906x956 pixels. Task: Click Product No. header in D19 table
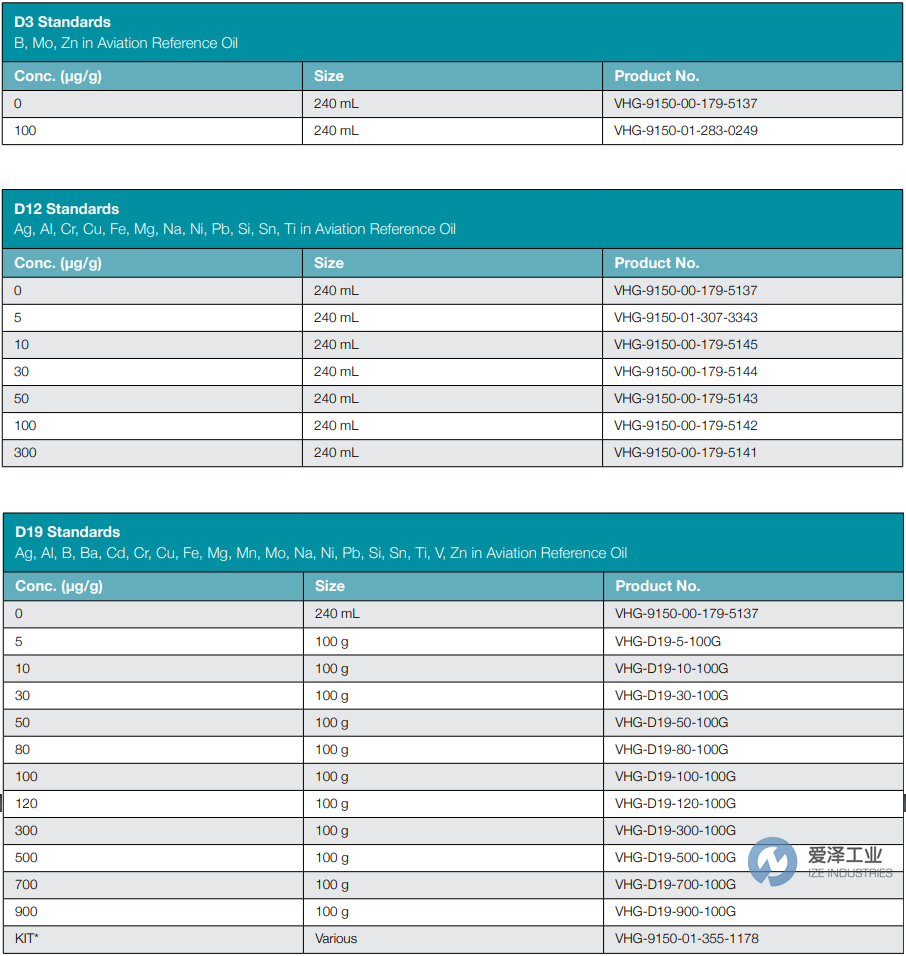(x=657, y=586)
